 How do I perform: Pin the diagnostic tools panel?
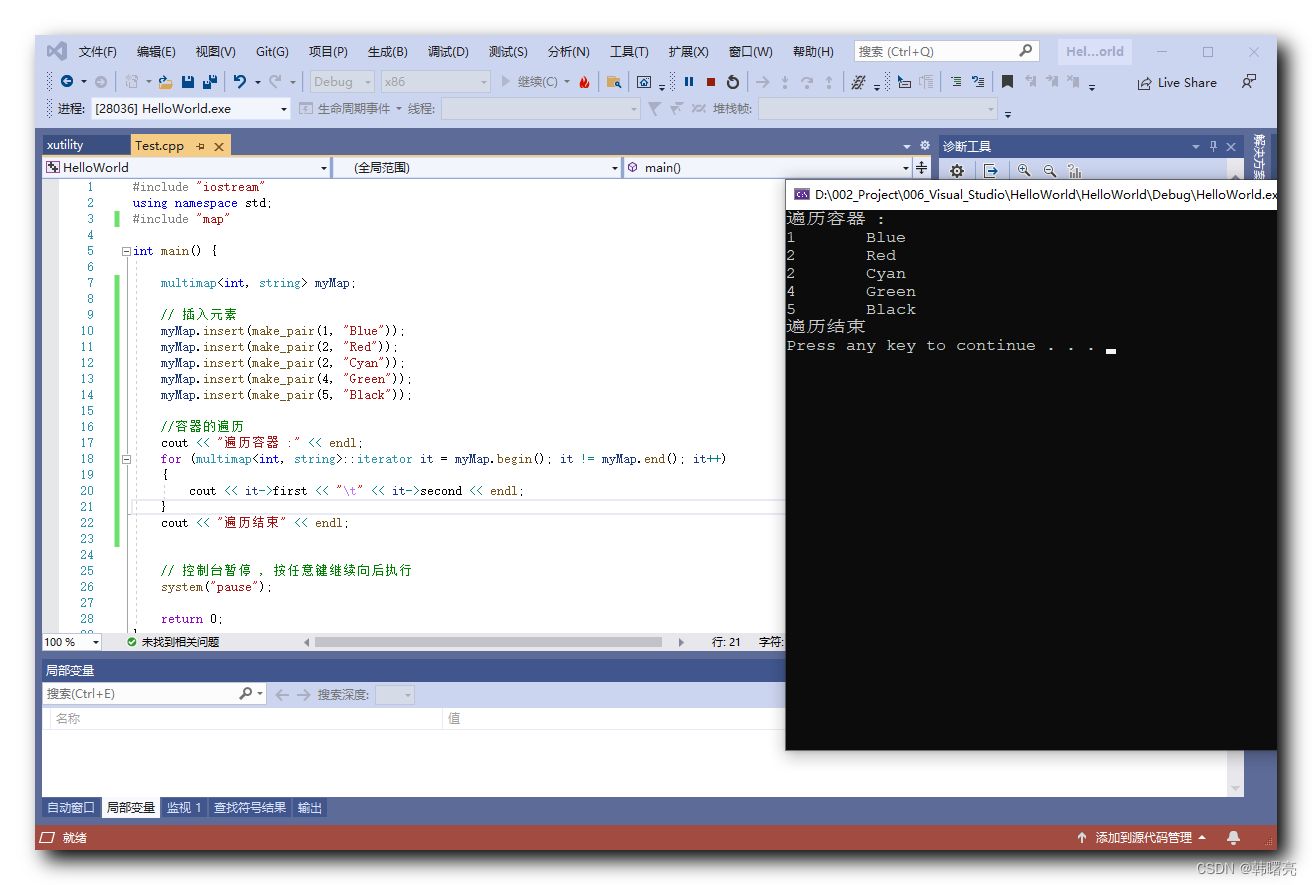tap(1214, 146)
